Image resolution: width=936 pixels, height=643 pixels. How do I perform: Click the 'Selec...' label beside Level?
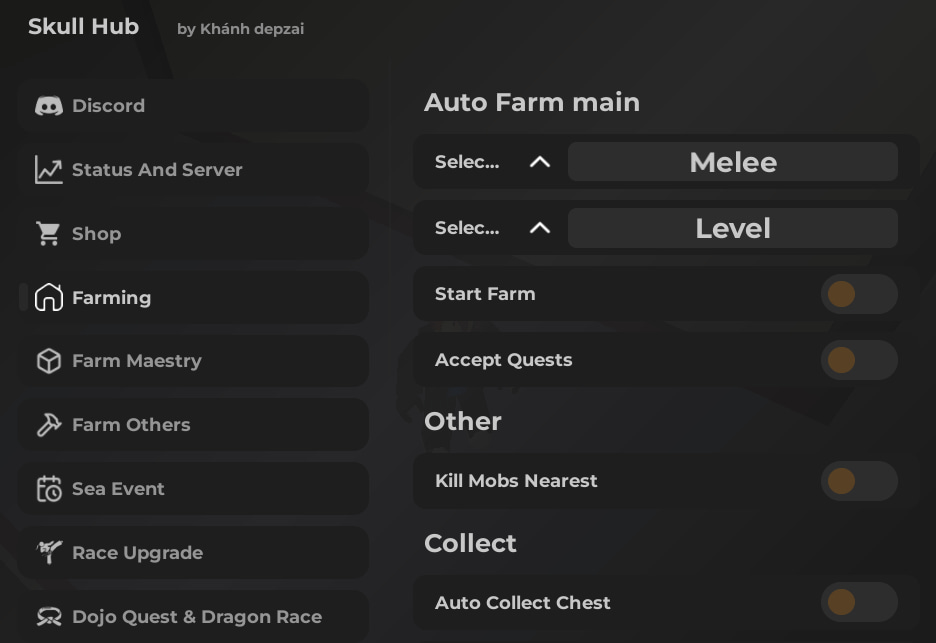[x=467, y=227]
